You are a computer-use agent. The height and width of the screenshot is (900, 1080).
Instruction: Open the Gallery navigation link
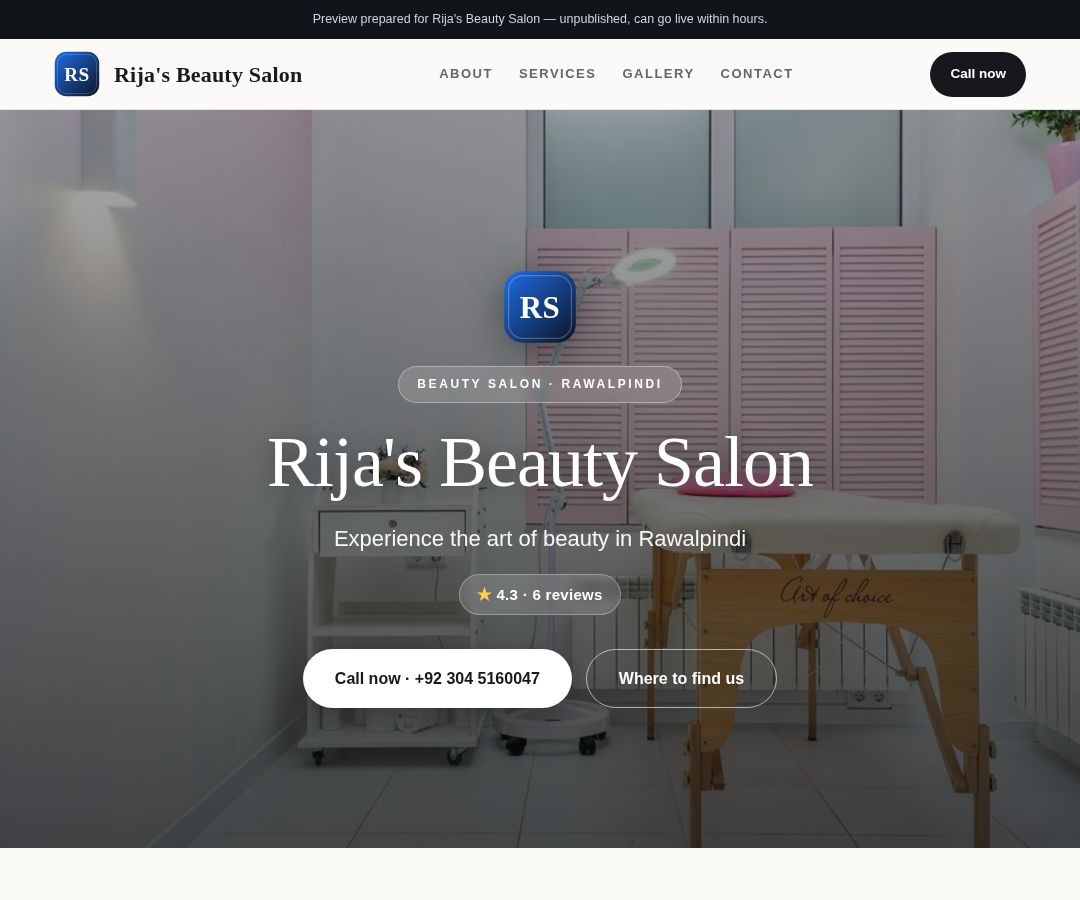(658, 74)
